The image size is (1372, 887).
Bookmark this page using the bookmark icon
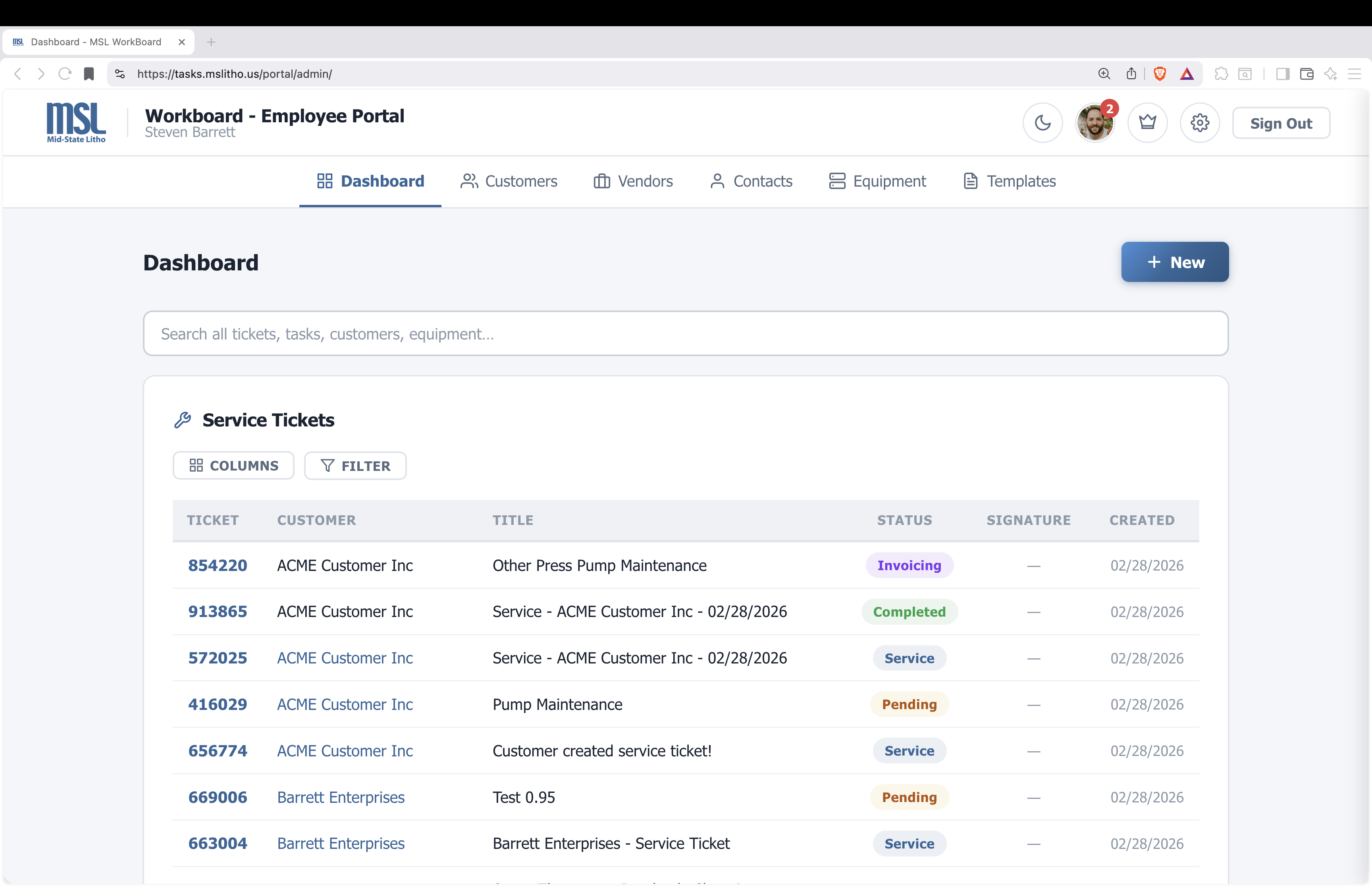pyautogui.click(x=89, y=74)
